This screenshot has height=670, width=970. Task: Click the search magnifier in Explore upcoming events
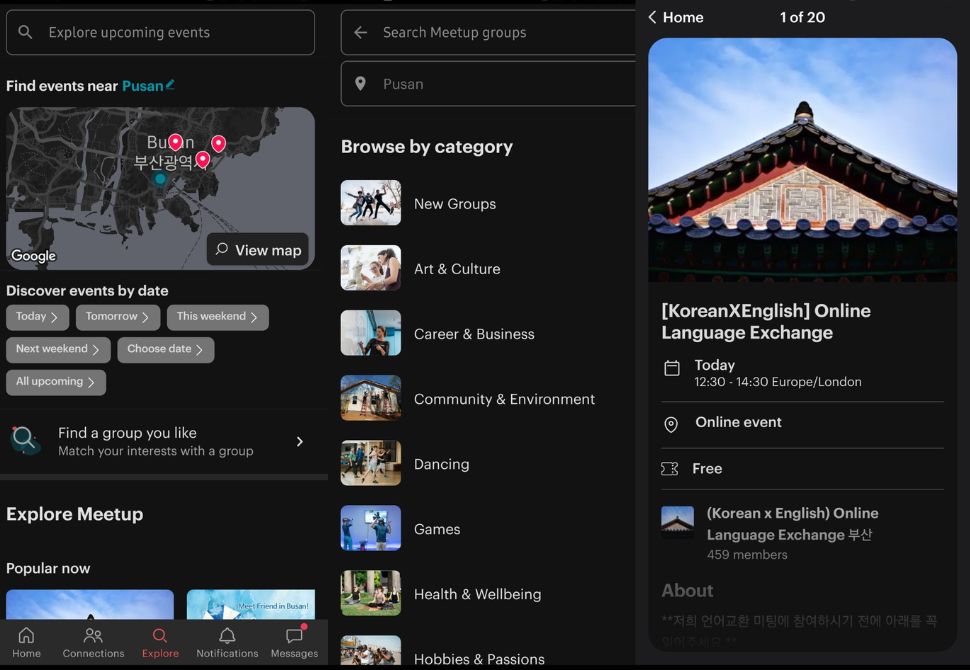[x=25, y=32]
